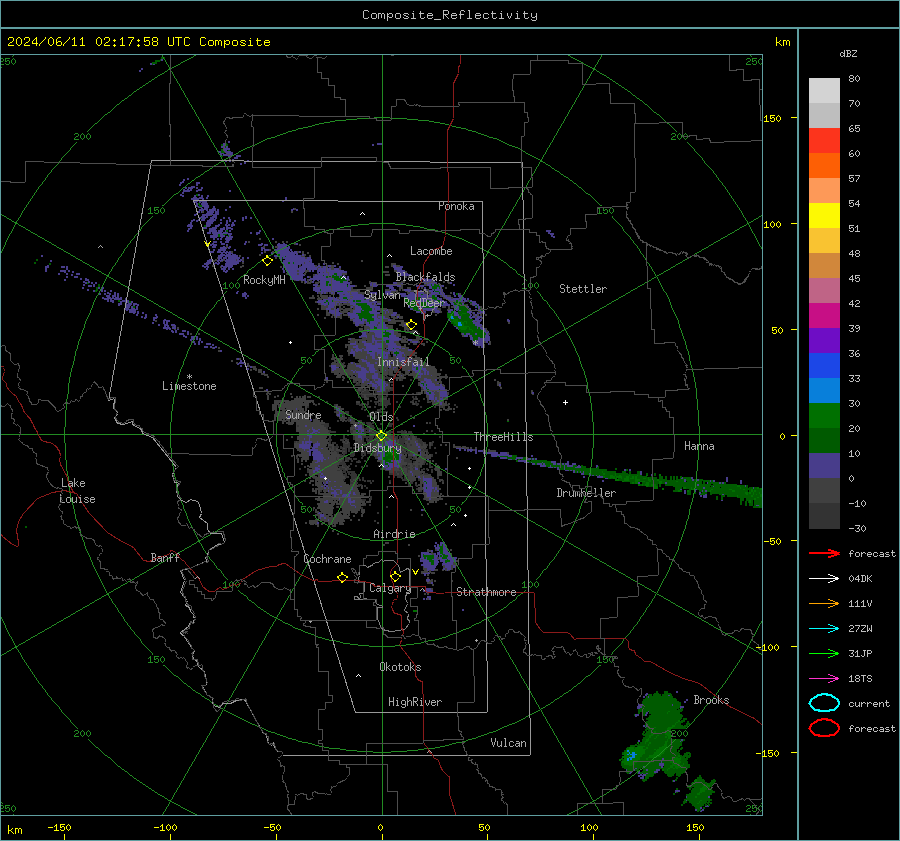The image size is (900, 841).
Task: Click the yellow radar marker at Olds
Action: point(382,435)
